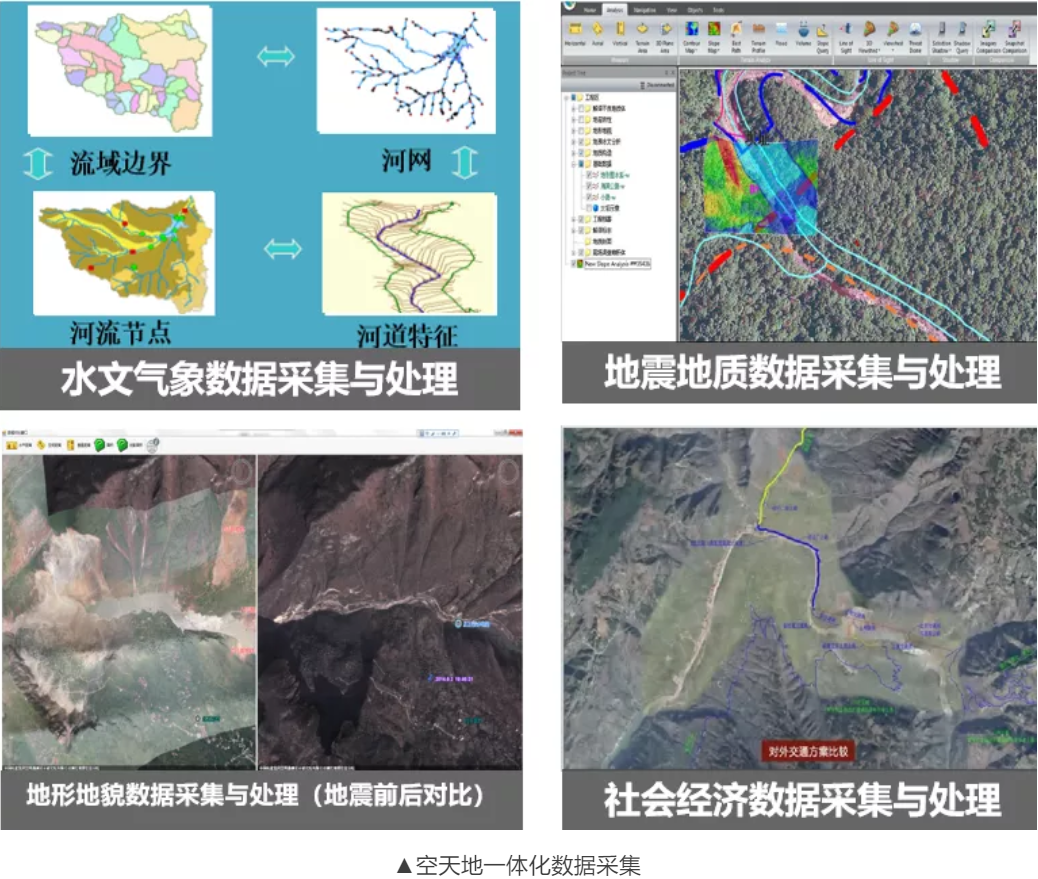The height and width of the screenshot is (879, 1038).
Task: Click the Imagery Comparison icon
Action: pos(987,36)
